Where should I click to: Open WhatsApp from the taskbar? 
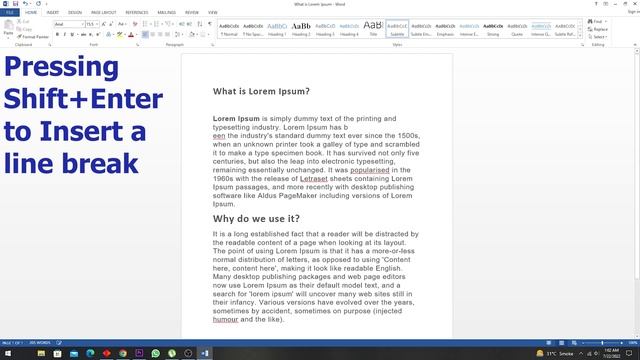(x=156, y=353)
